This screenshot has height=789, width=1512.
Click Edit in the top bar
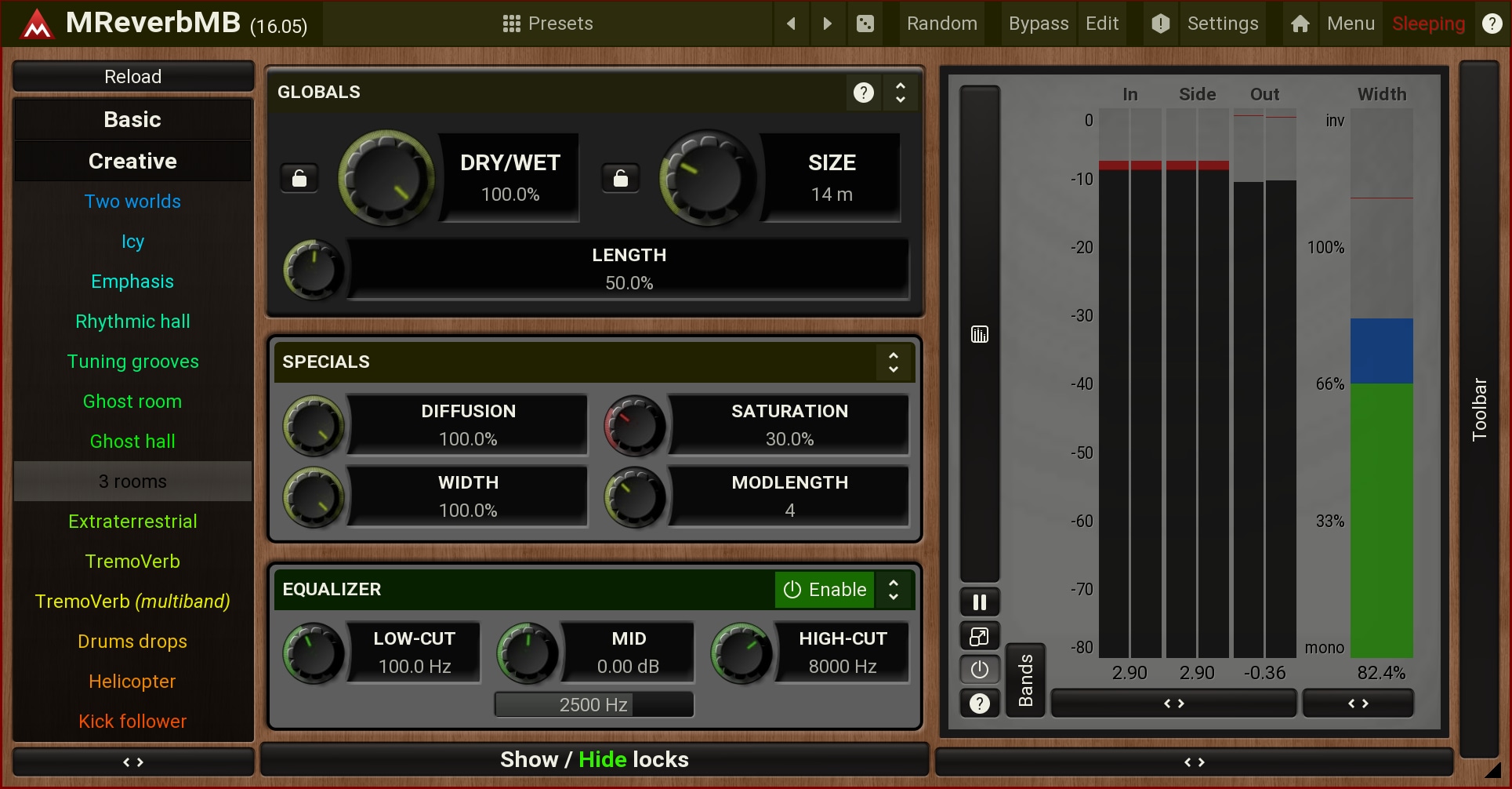1102,24
